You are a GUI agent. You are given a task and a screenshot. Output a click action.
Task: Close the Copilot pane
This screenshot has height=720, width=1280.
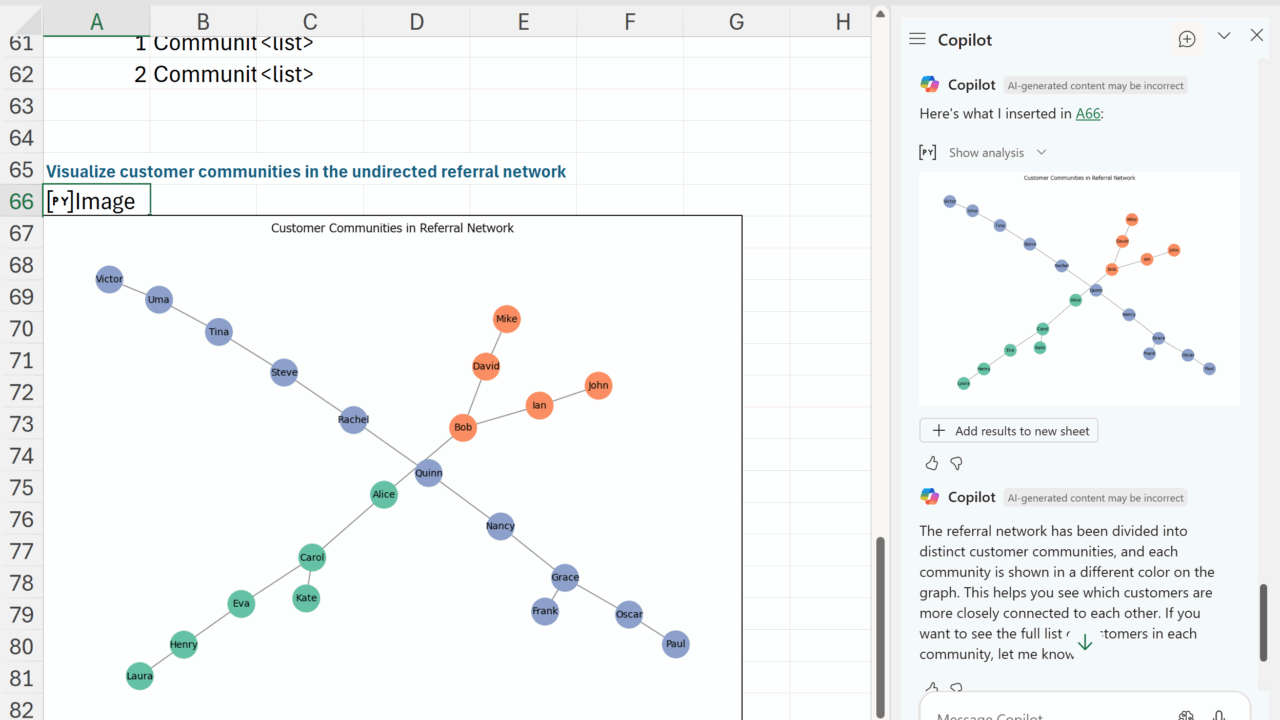click(x=1257, y=36)
